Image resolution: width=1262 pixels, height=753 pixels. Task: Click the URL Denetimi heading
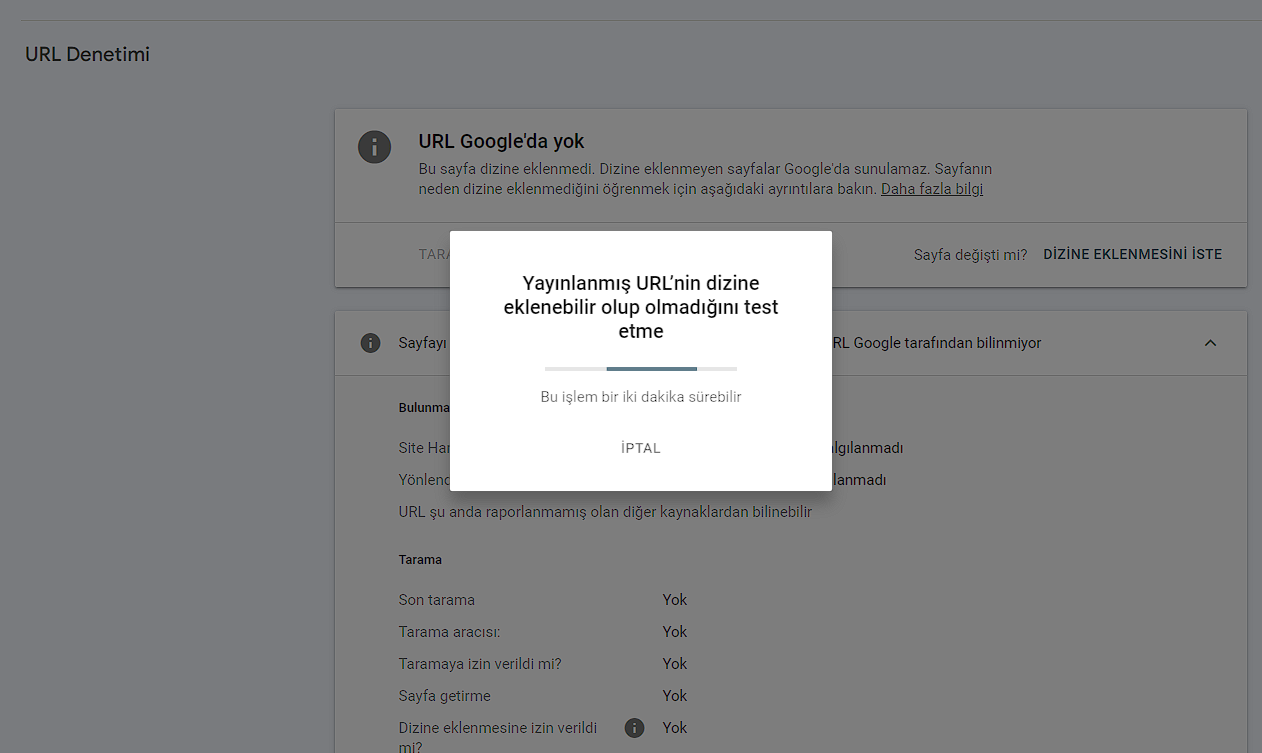(x=87, y=55)
